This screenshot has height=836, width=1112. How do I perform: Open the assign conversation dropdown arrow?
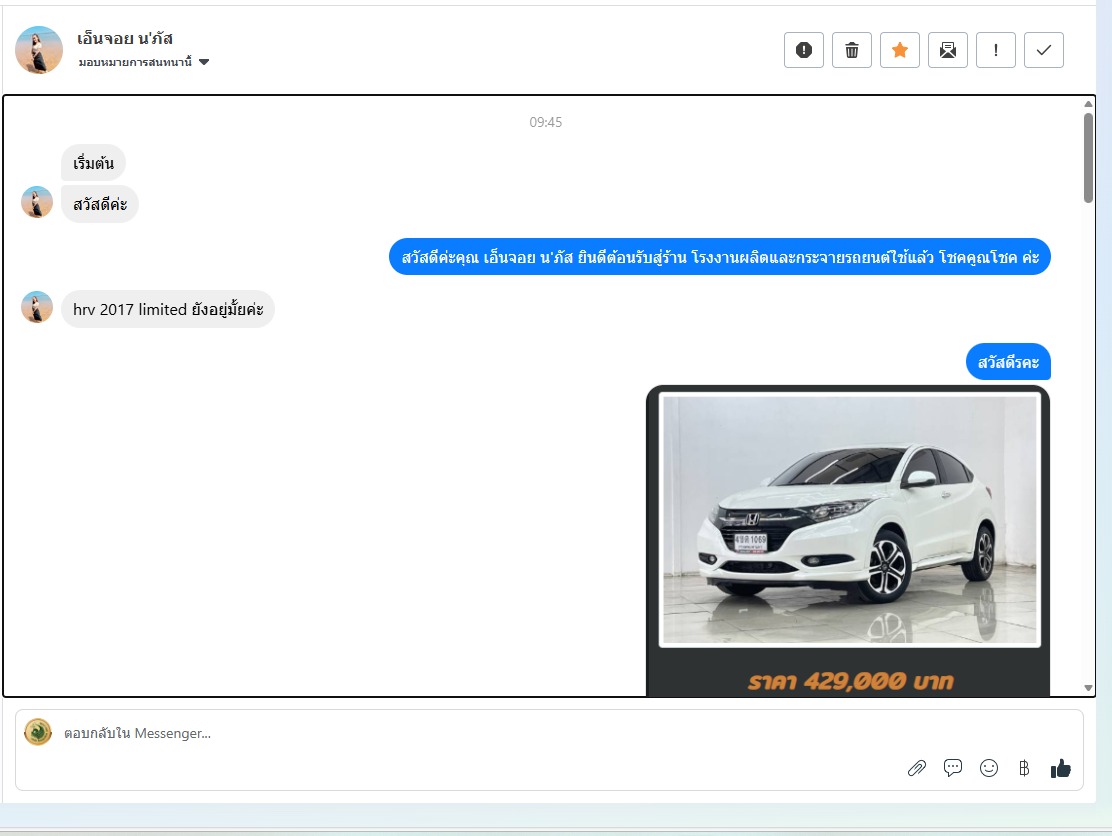coord(204,62)
